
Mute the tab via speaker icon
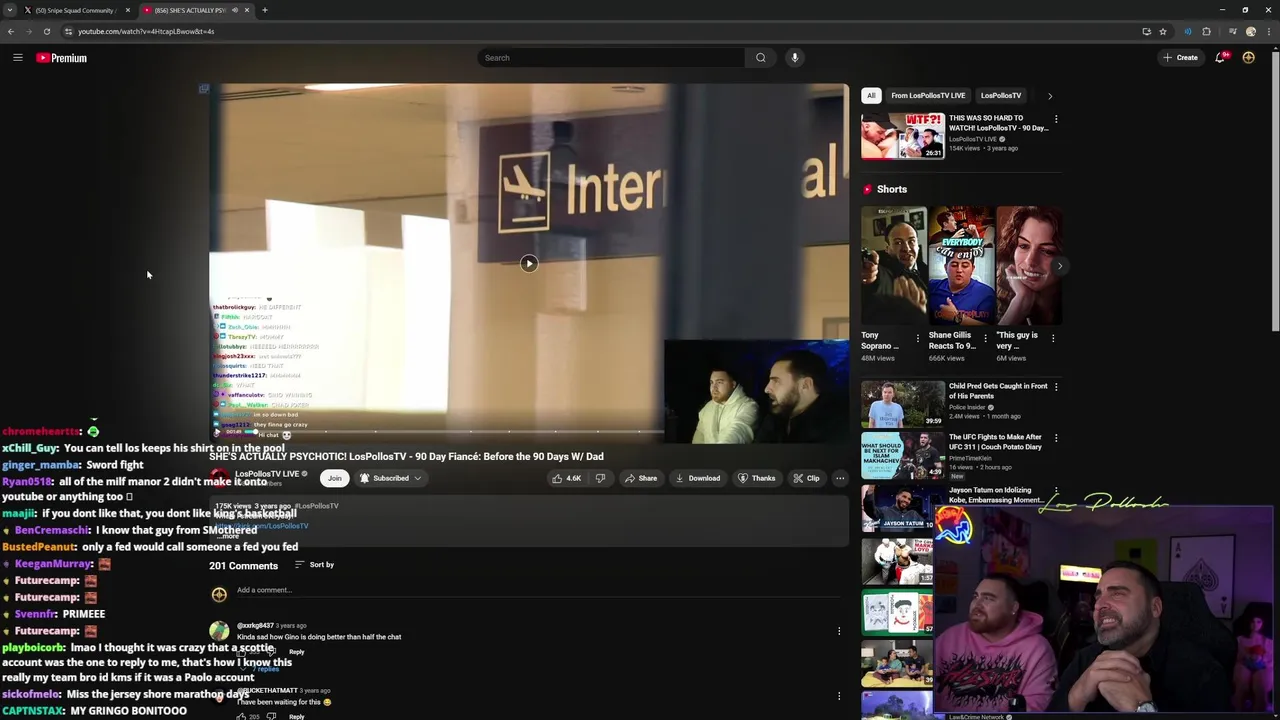point(235,10)
